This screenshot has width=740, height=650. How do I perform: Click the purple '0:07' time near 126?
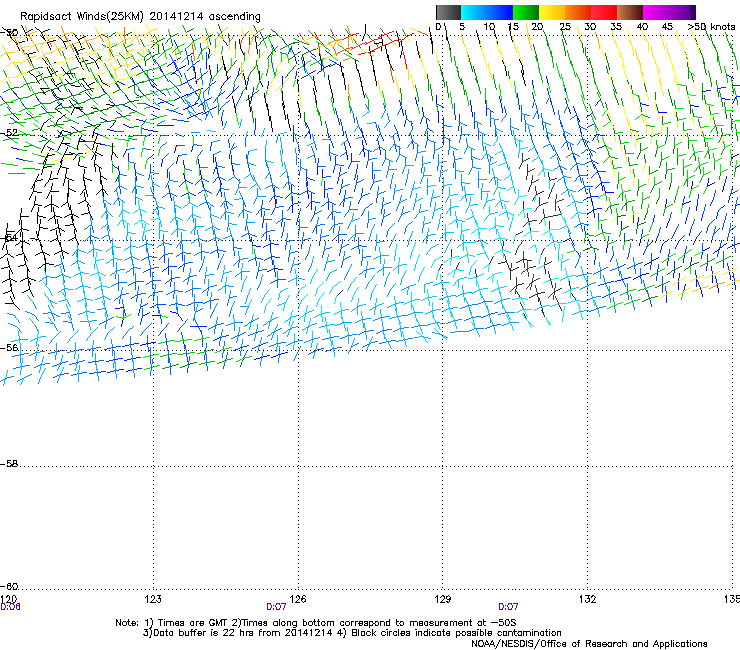276,607
